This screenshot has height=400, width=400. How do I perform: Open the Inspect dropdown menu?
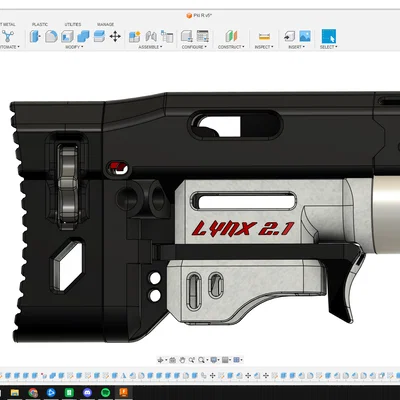pos(264,47)
